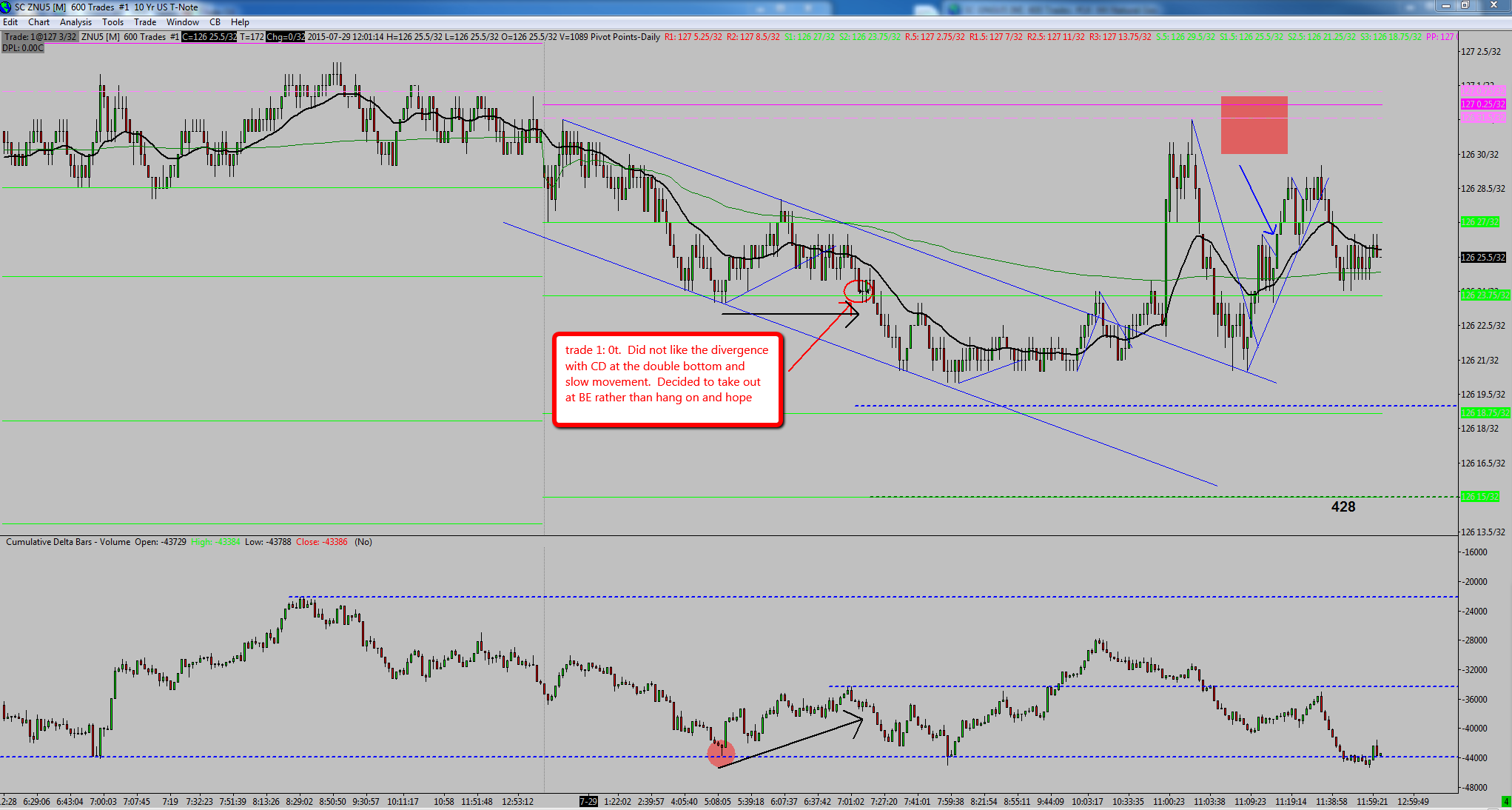Click the 'DPL: 0.00C' daily profit label

coord(23,48)
